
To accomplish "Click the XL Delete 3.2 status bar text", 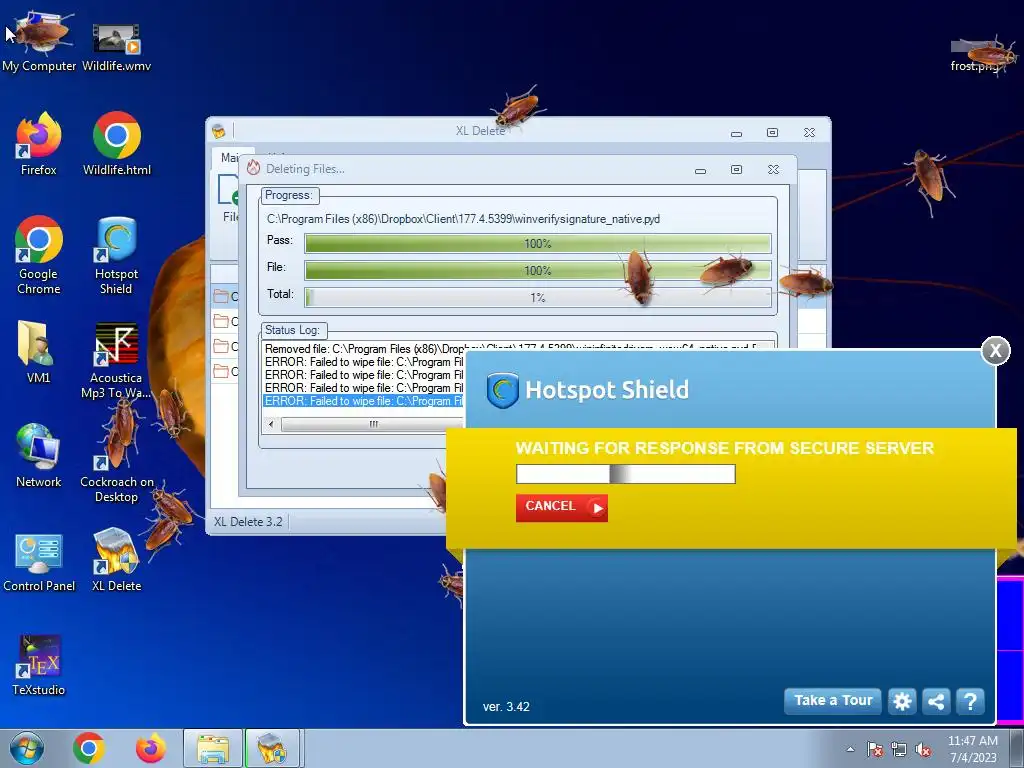I will 248,522.
